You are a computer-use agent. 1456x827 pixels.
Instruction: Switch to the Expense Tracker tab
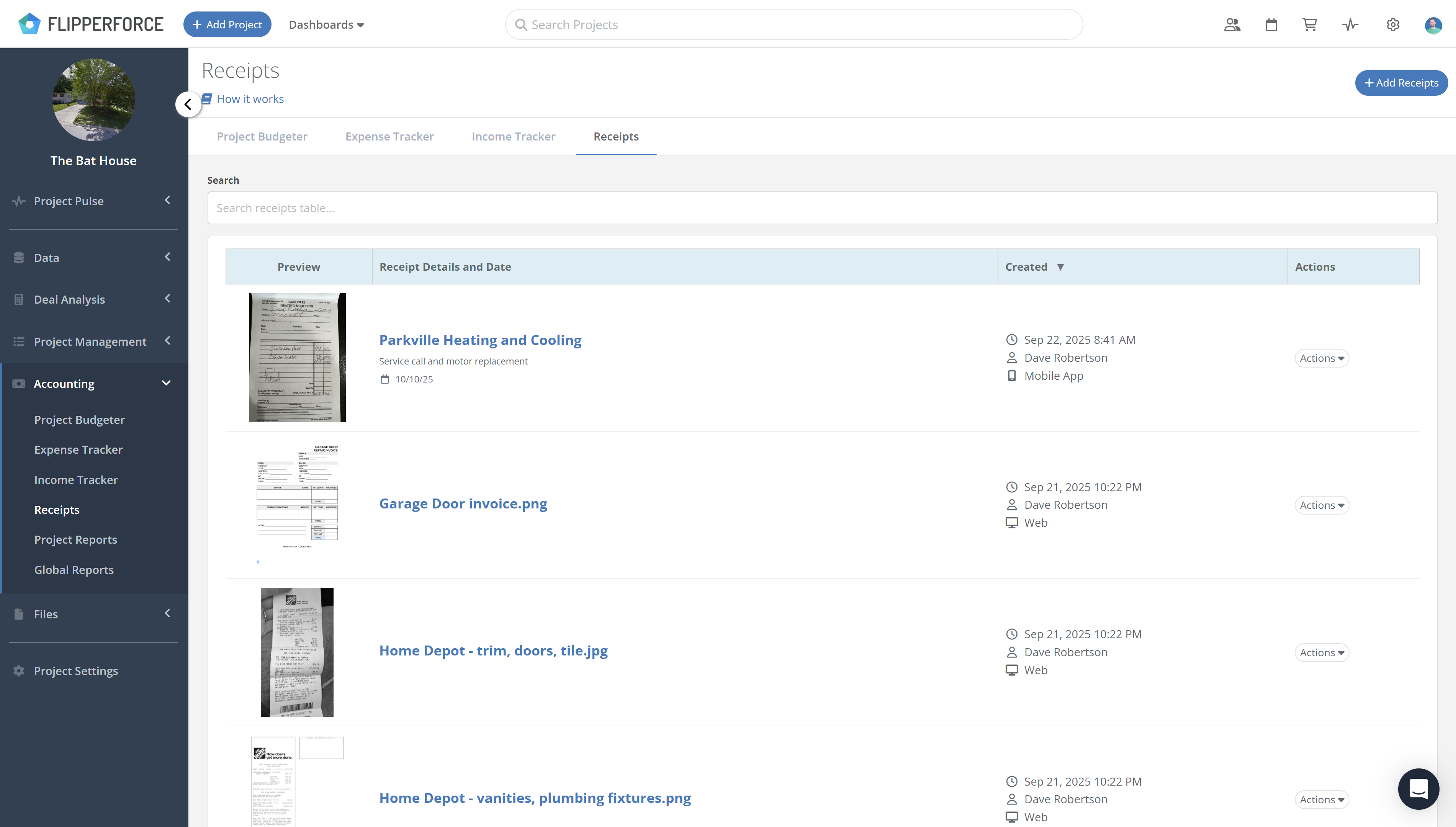389,136
